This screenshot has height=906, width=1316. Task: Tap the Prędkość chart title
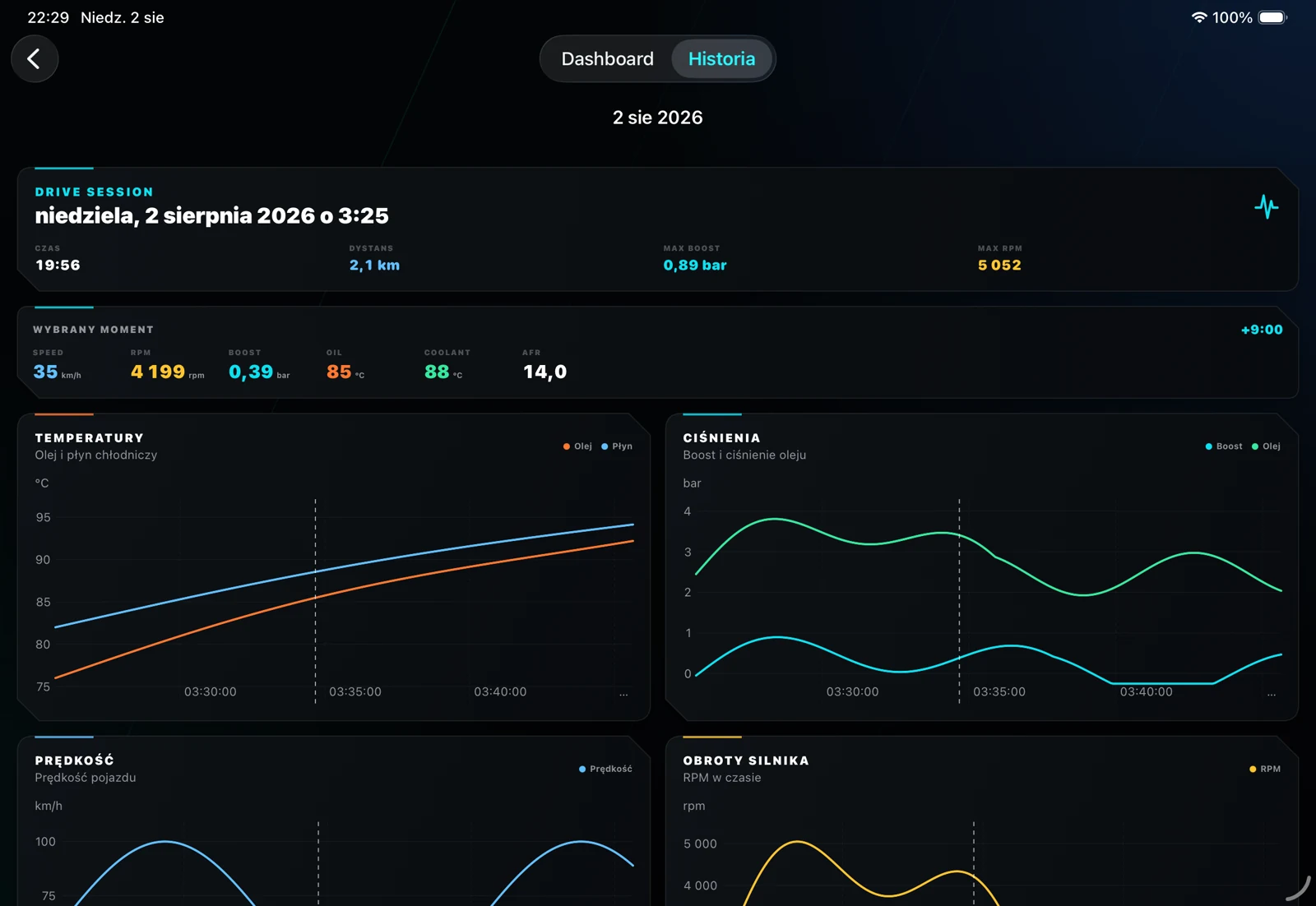tap(74, 760)
